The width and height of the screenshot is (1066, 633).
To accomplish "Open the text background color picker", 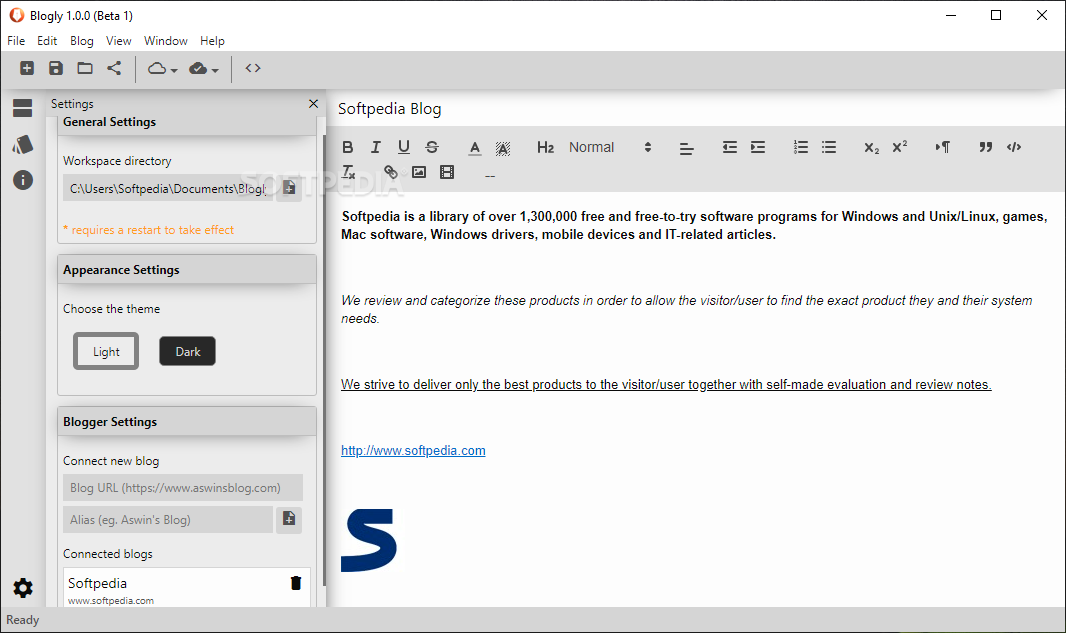I will (502, 148).
